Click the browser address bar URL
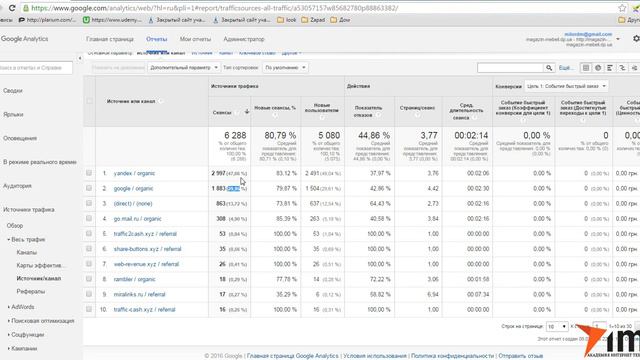The image size is (640, 360). pyautogui.click(x=214, y=8)
